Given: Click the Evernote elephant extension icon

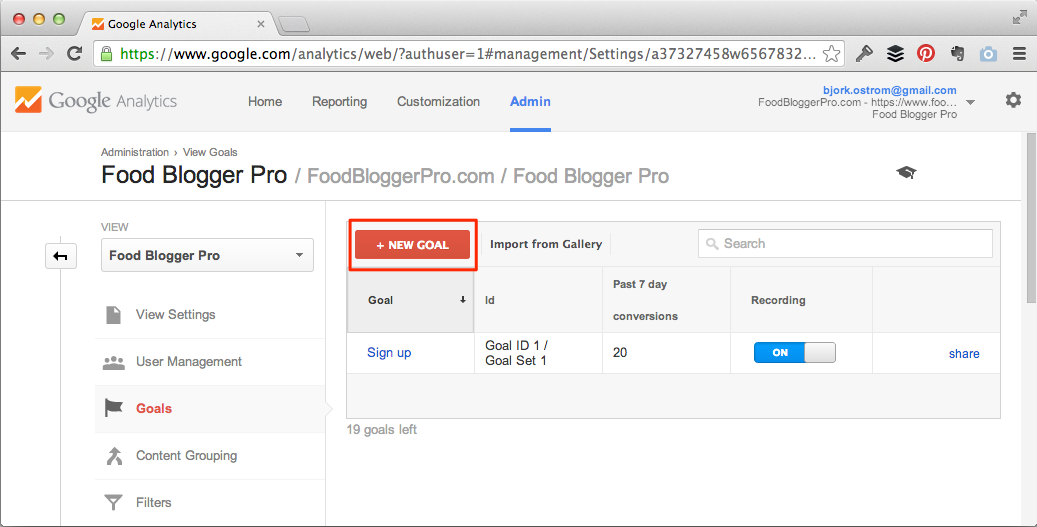Looking at the screenshot, I should (957, 54).
